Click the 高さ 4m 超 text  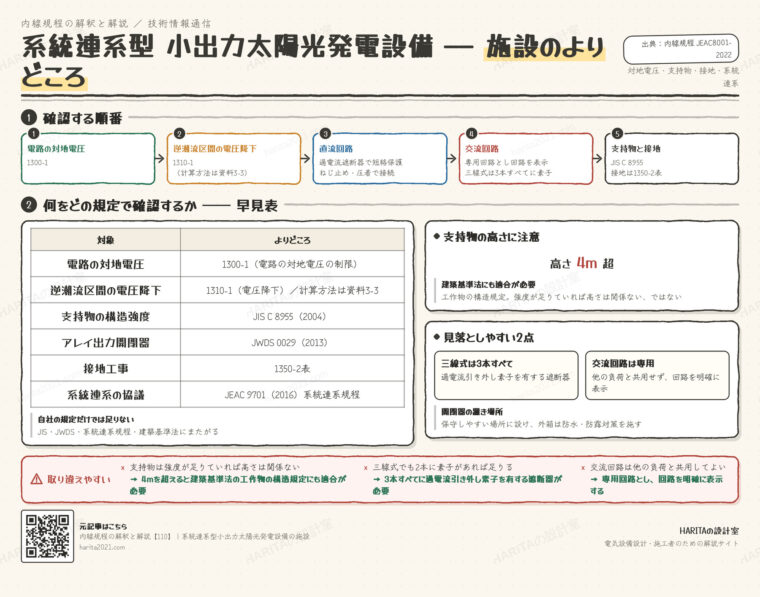(x=582, y=263)
